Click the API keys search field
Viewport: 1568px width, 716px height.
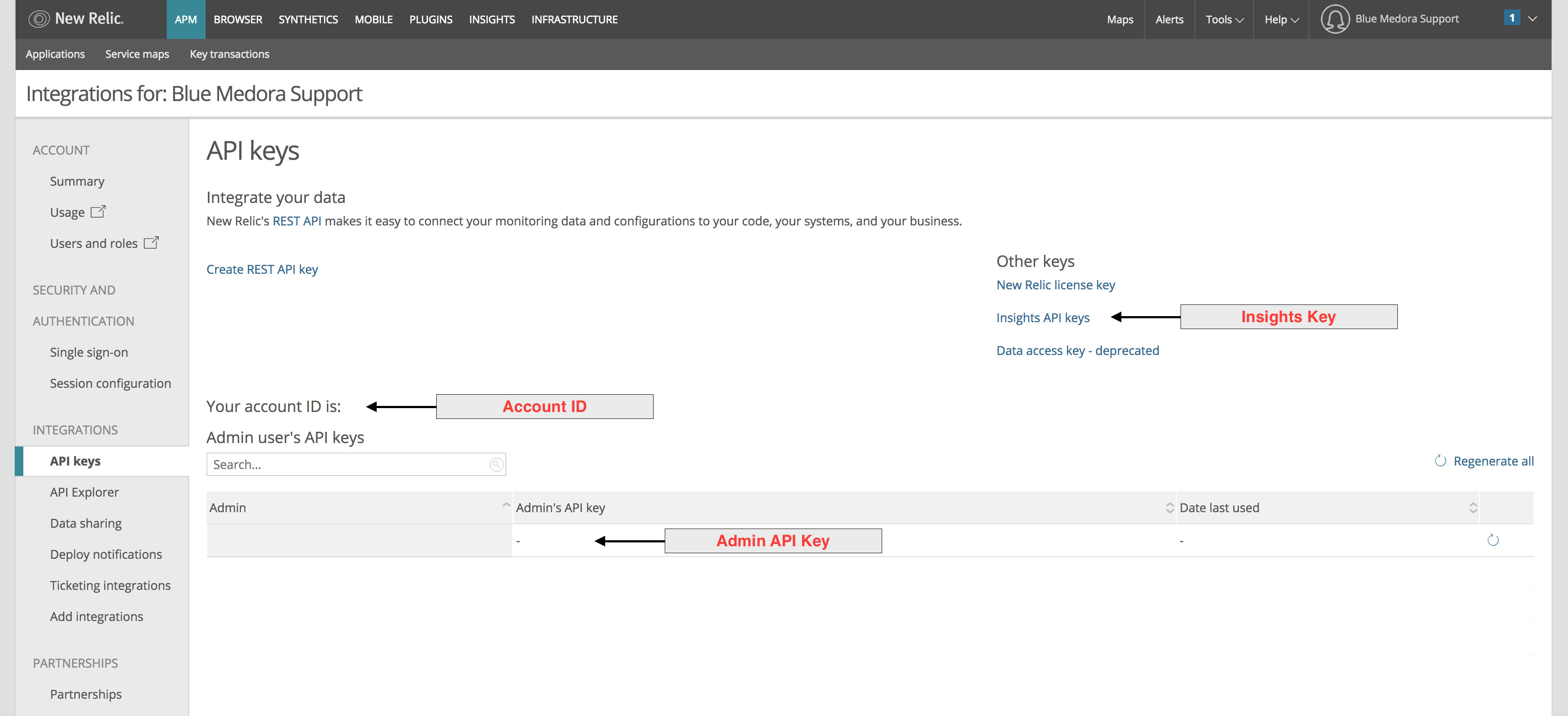(x=347, y=465)
